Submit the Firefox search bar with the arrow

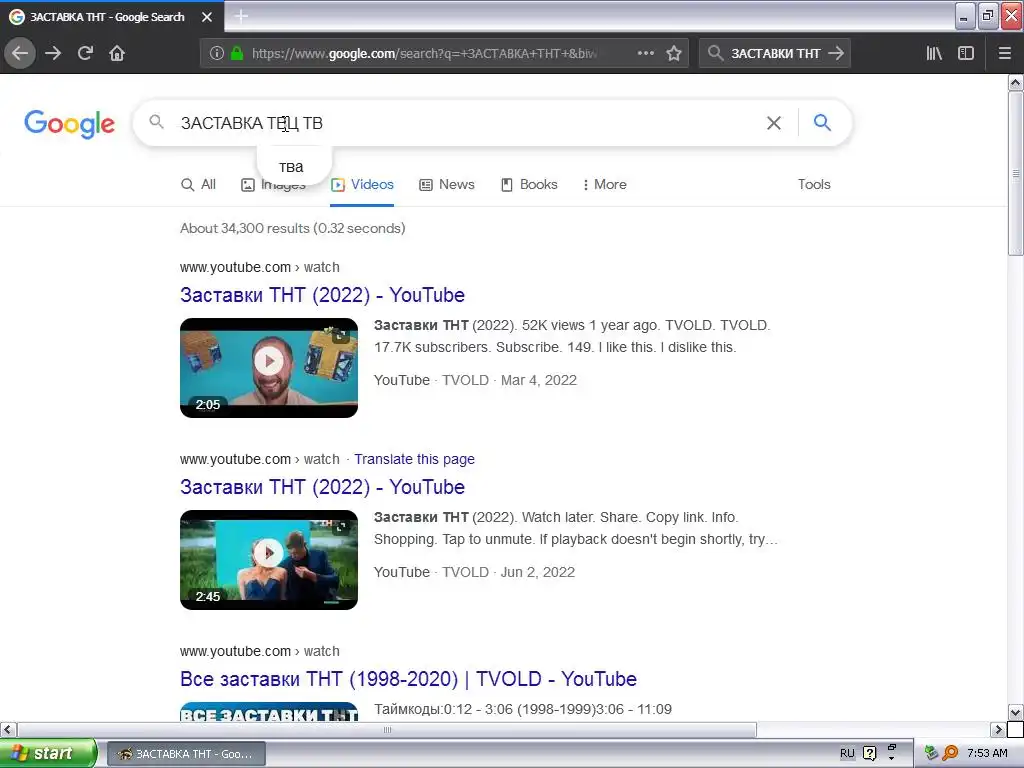point(836,54)
